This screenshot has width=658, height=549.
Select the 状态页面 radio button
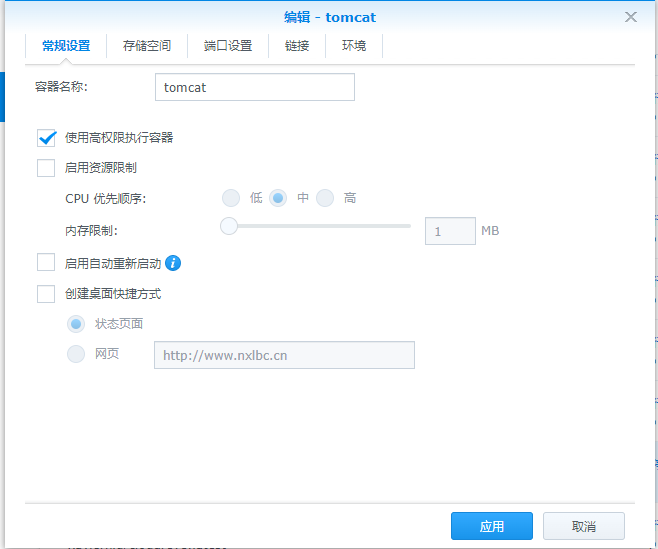click(x=76, y=324)
